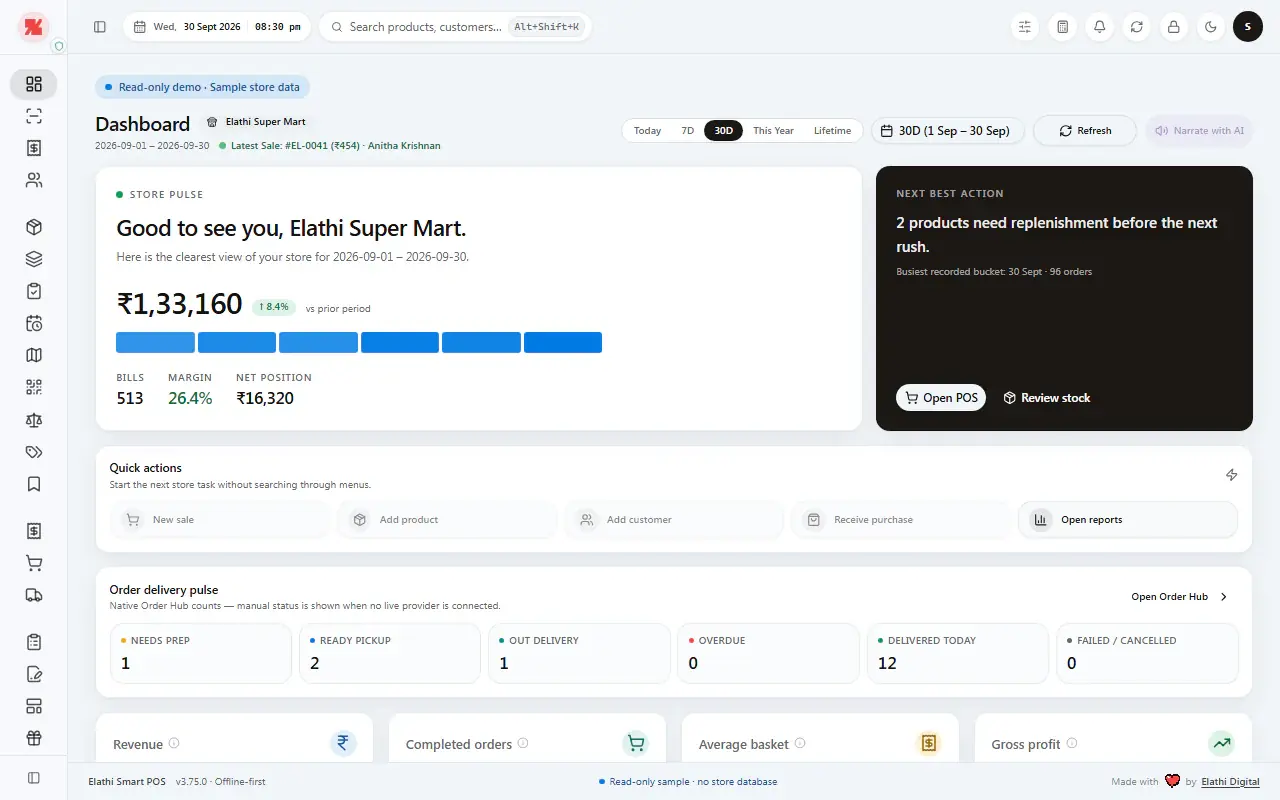
Task: Click the clipboard check icon in sidebar
Action: pos(34,291)
